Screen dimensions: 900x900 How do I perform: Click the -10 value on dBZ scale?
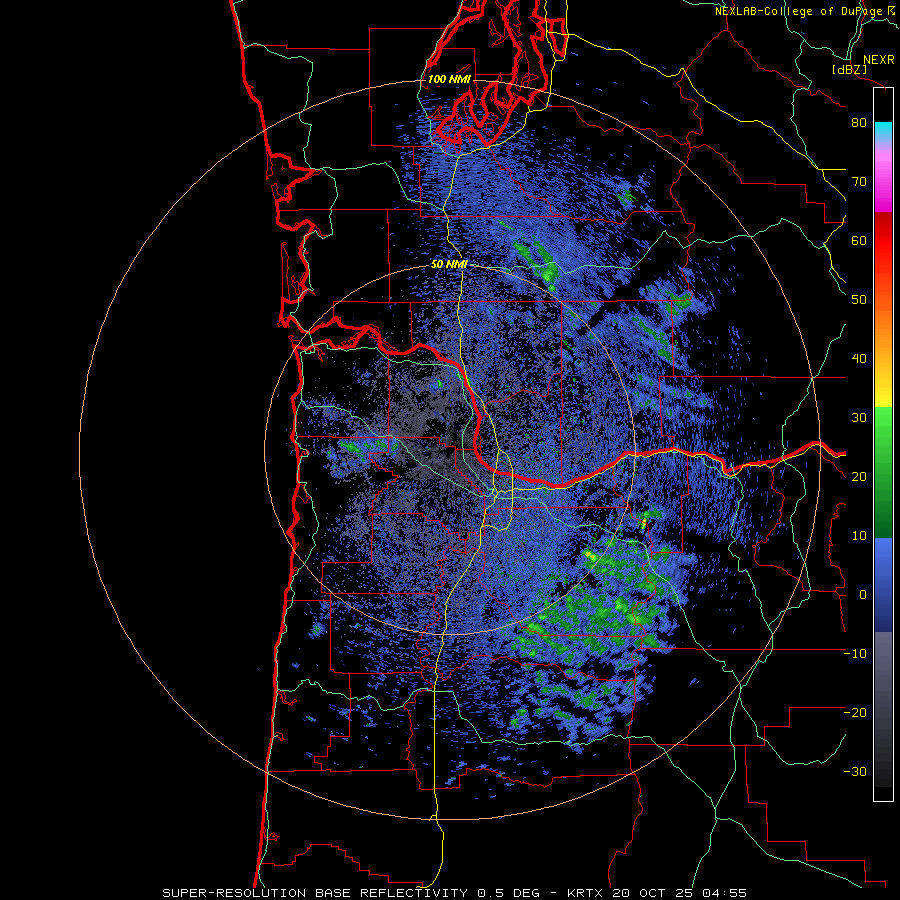(x=855, y=653)
